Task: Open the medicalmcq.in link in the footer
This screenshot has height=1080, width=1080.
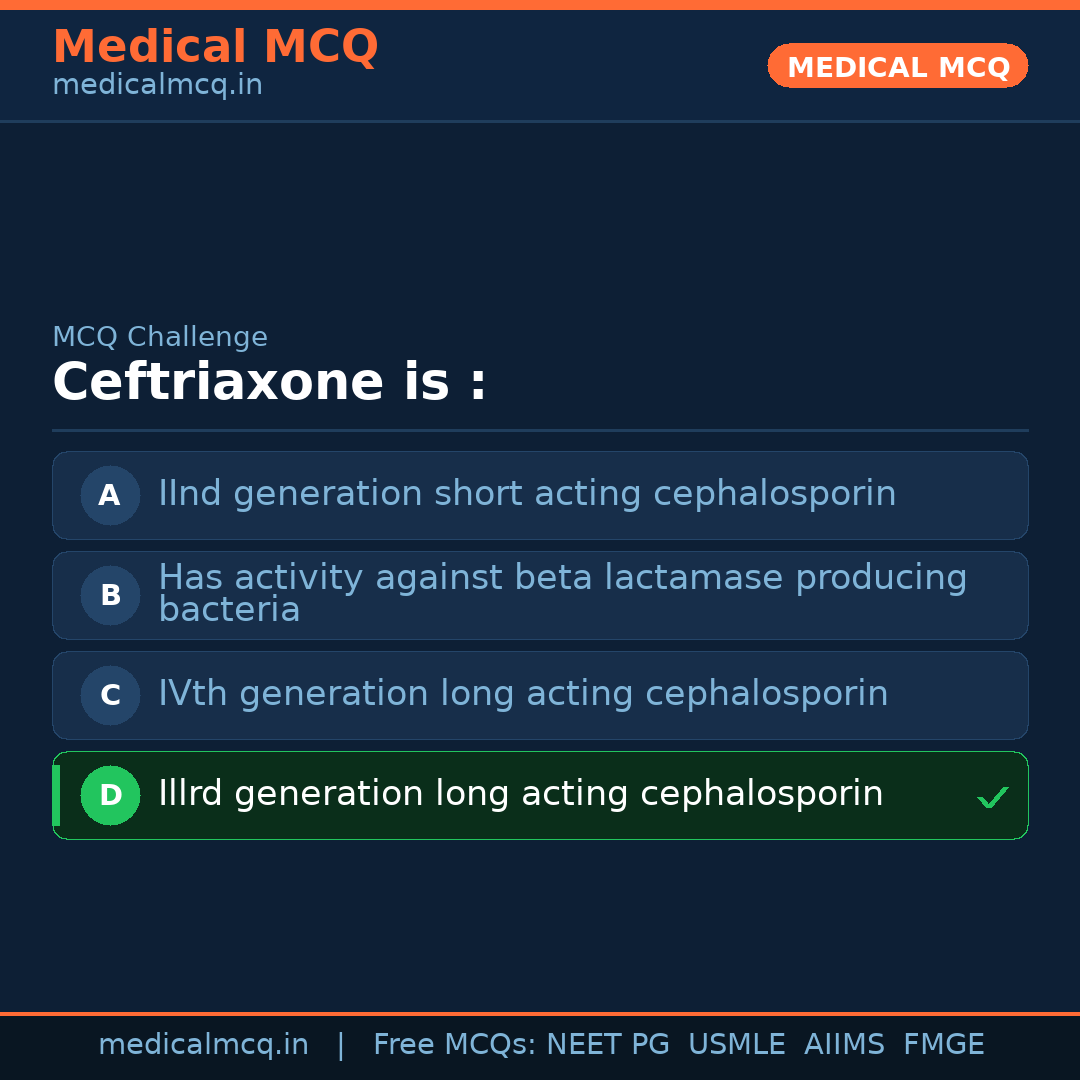Action: [x=203, y=1045]
